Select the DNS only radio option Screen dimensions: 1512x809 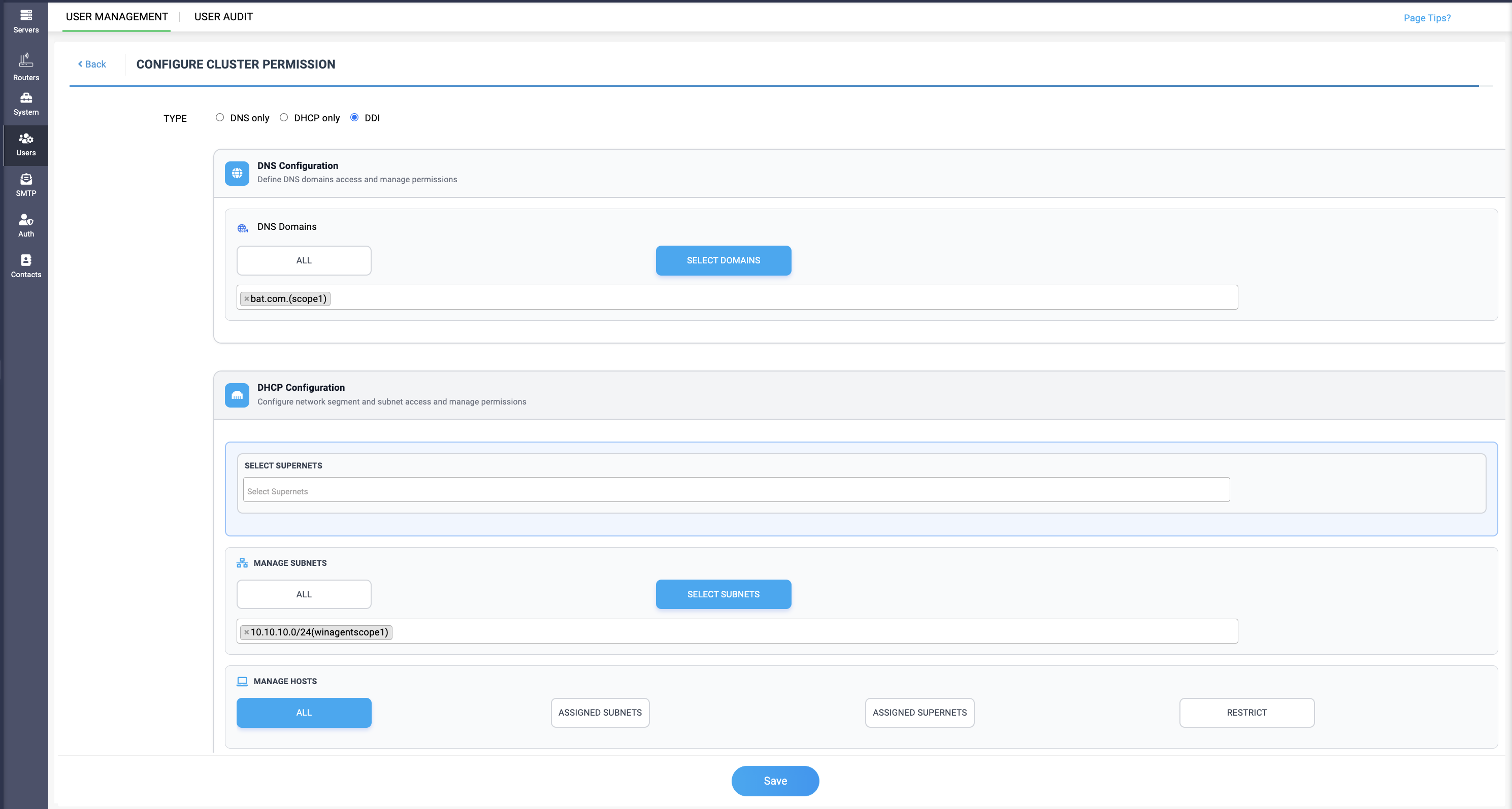pyautogui.click(x=219, y=117)
